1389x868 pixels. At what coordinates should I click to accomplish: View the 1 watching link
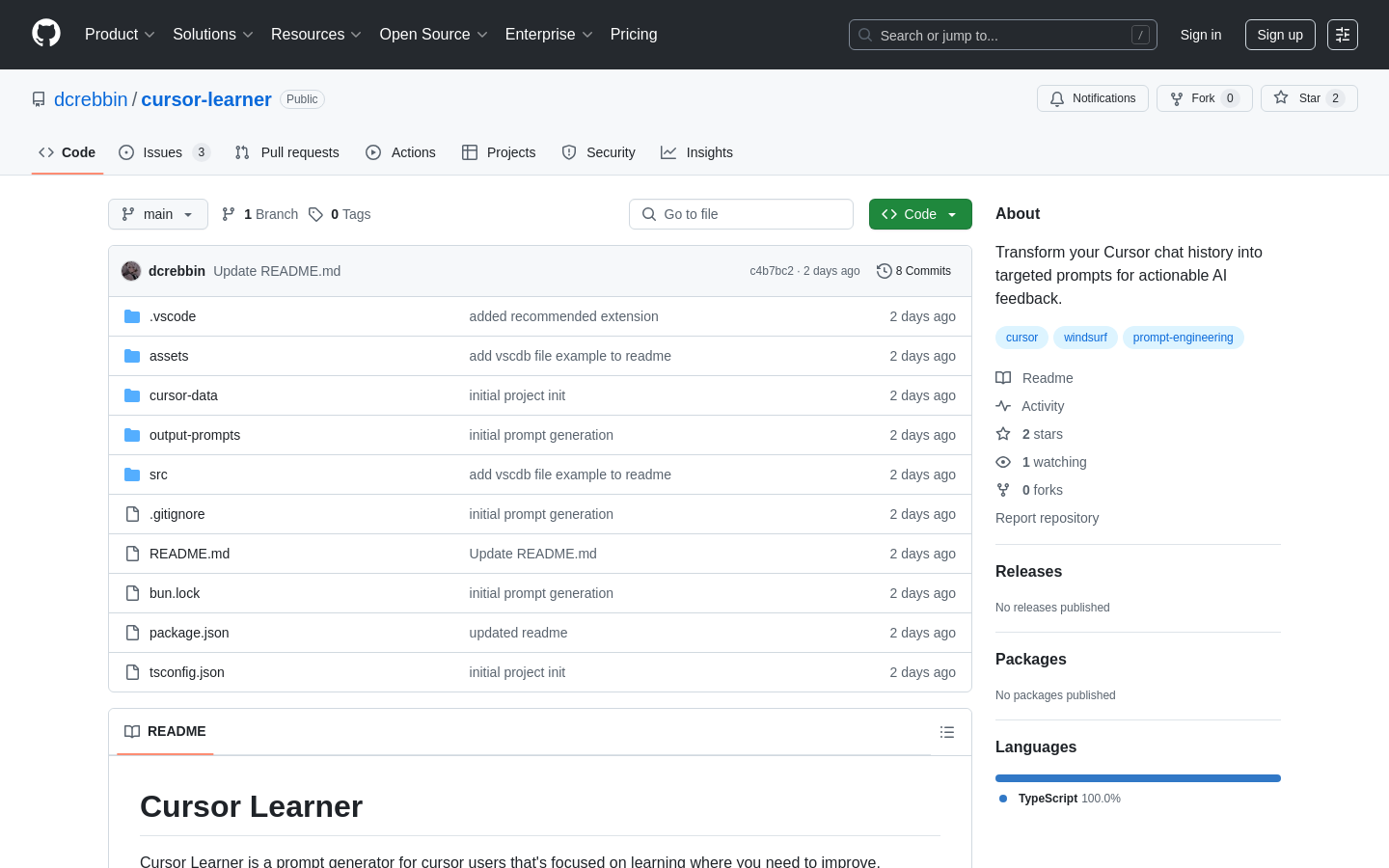point(1041,462)
